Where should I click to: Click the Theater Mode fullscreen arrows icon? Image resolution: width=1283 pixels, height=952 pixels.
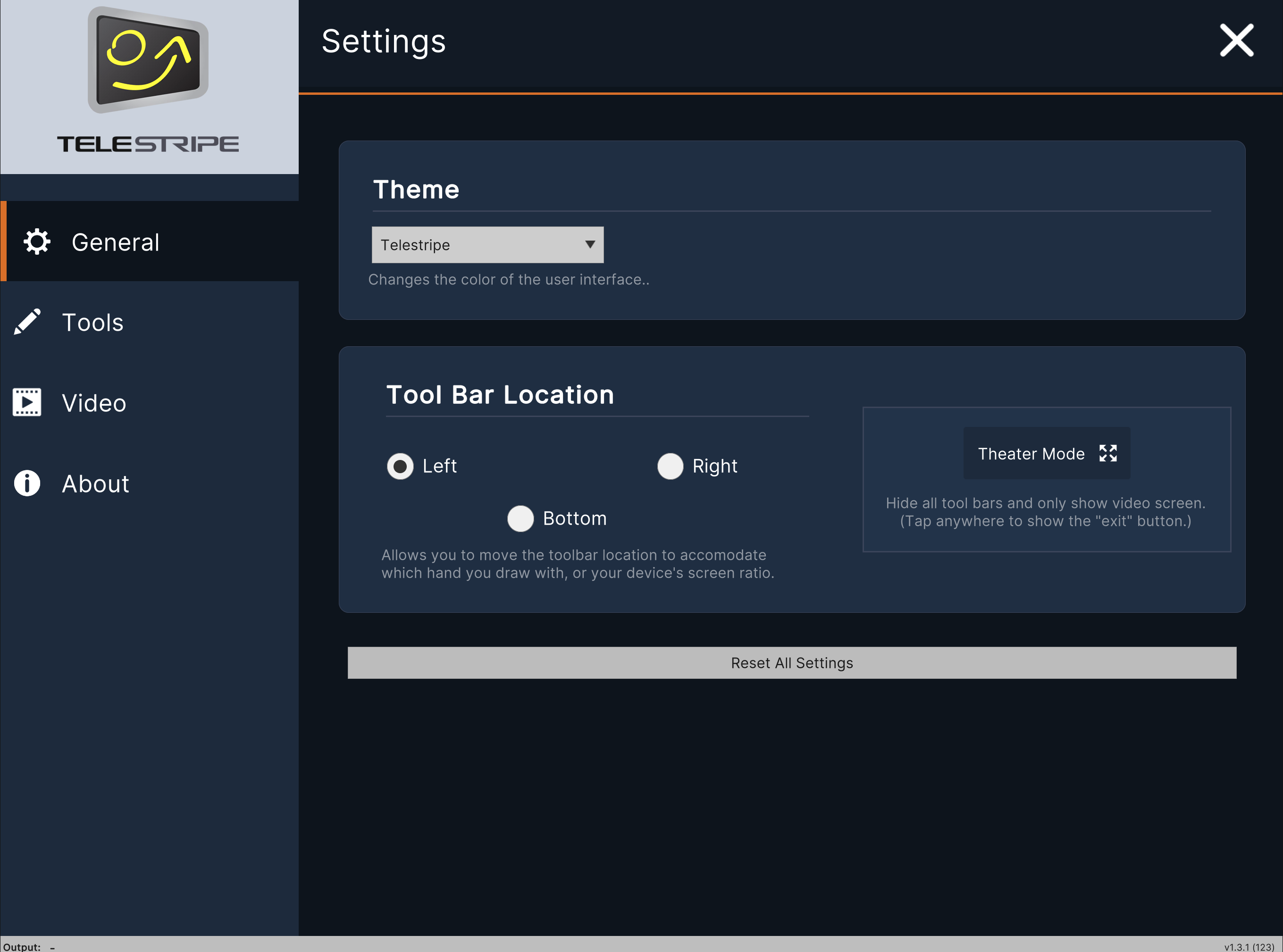1107,453
